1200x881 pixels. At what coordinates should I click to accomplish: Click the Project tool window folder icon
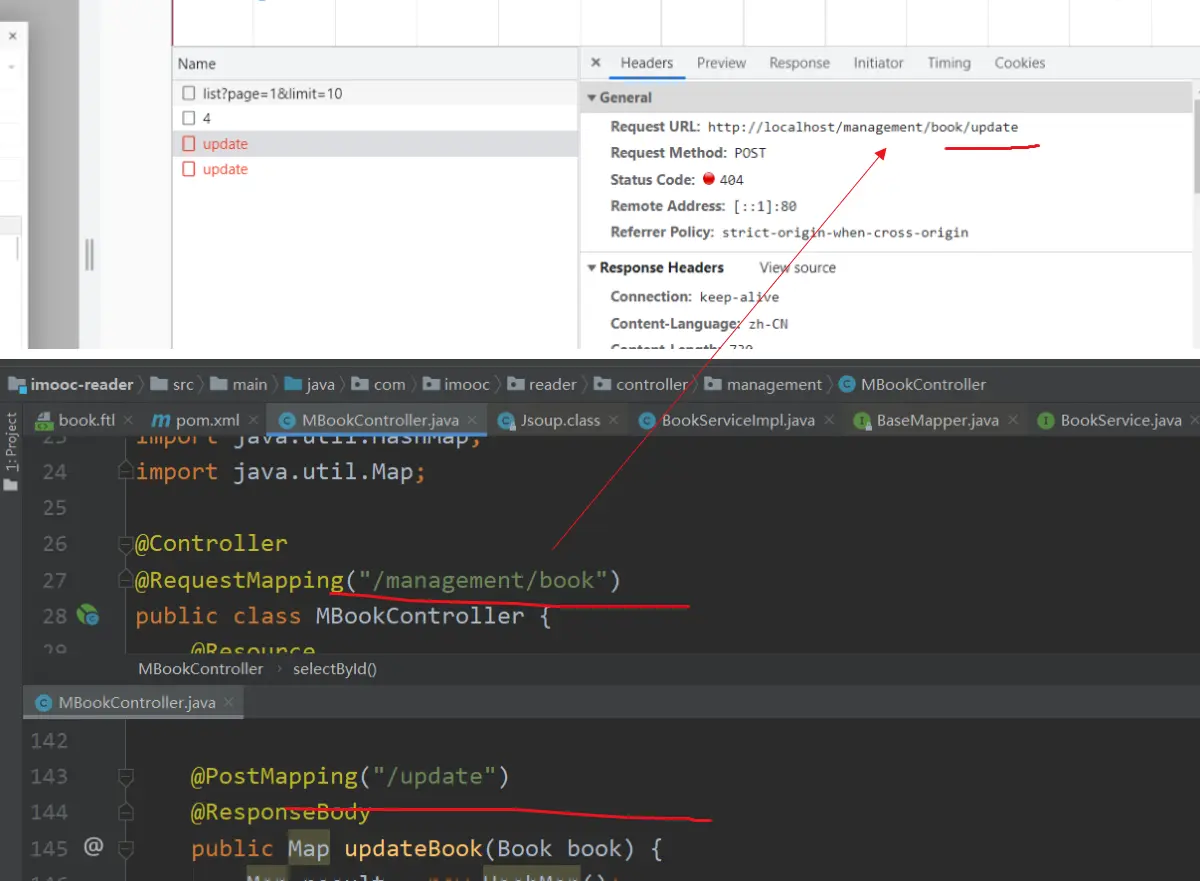coord(11,484)
